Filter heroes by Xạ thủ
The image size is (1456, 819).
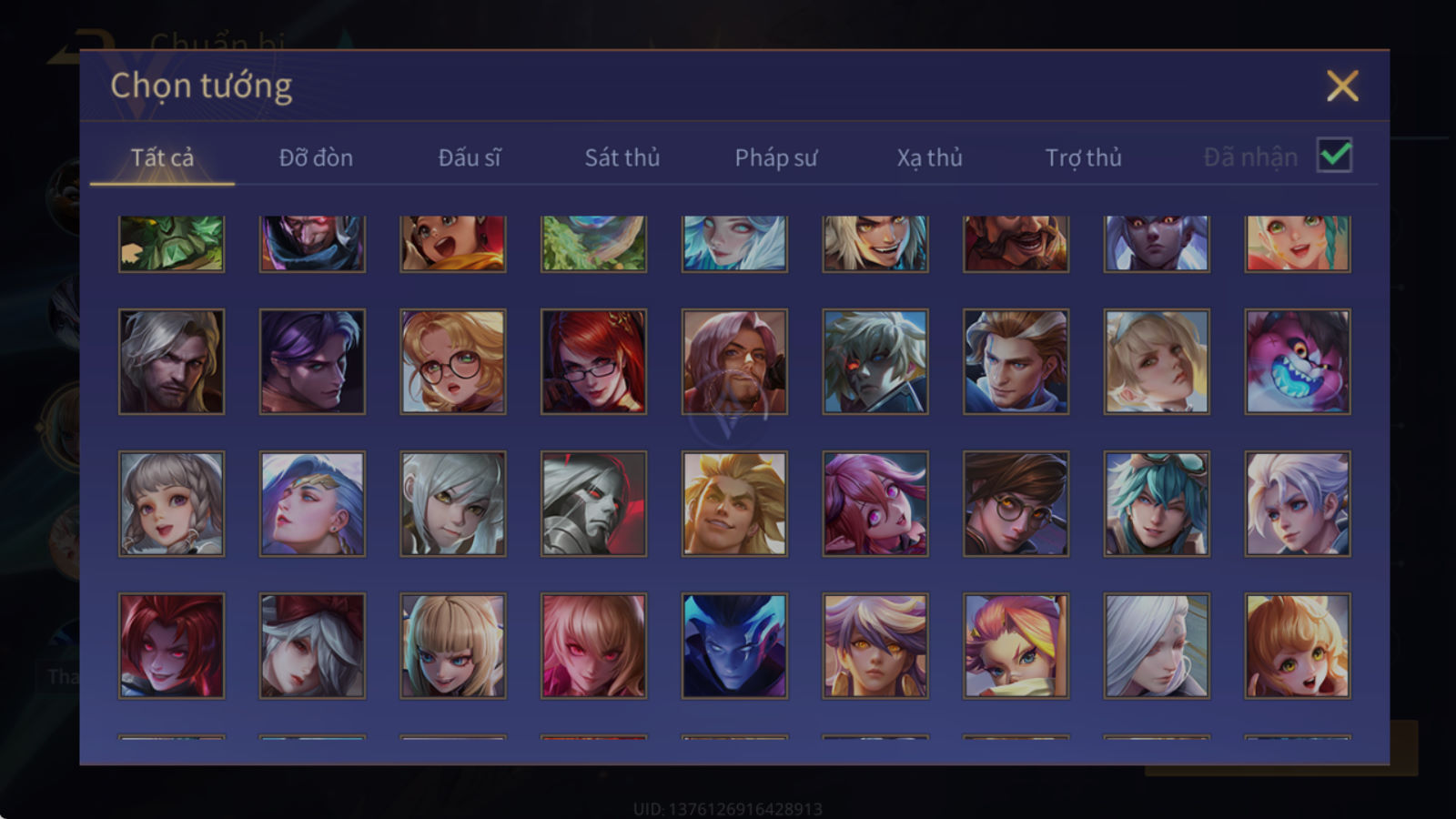pyautogui.click(x=929, y=157)
